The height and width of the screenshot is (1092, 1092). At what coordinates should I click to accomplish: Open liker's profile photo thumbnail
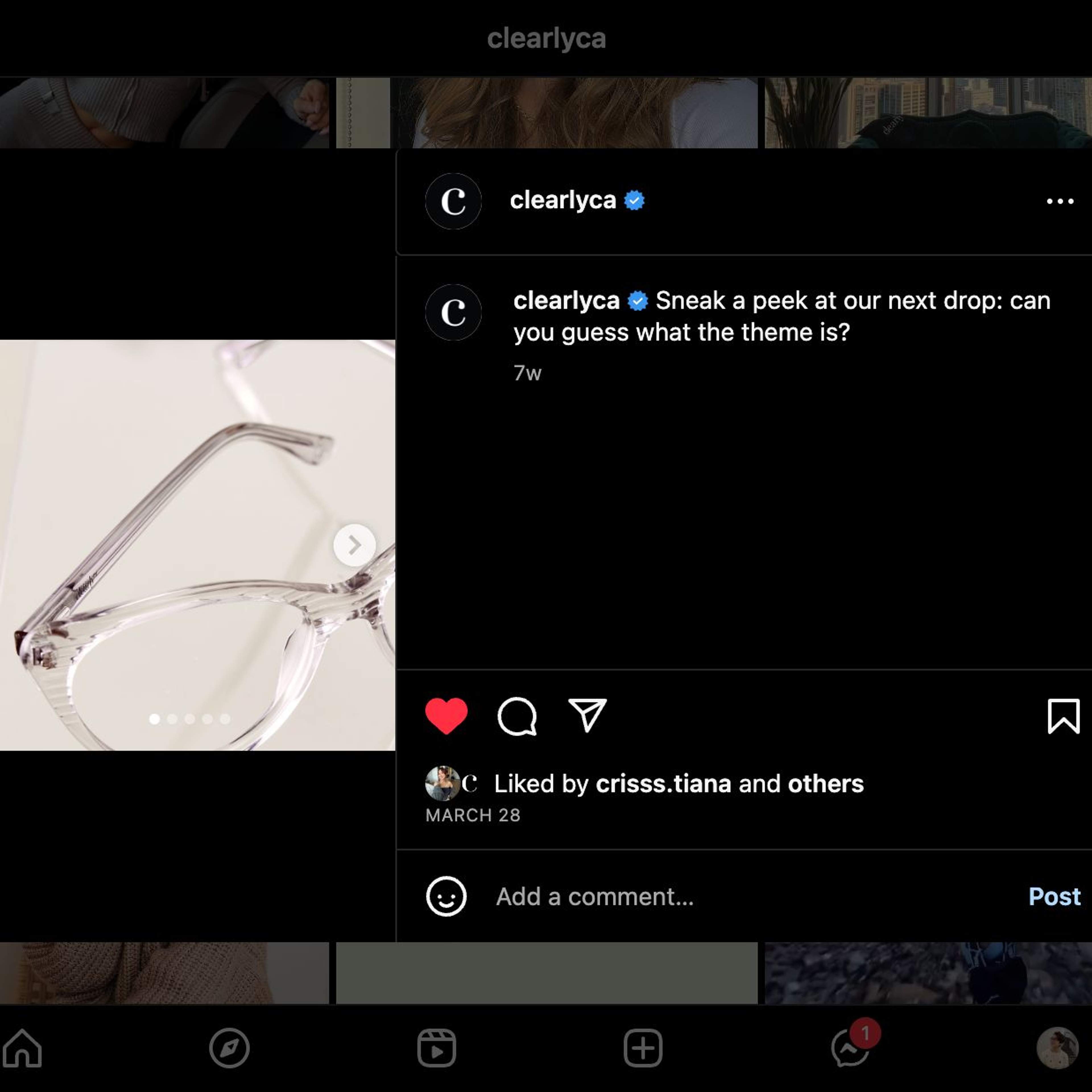pos(442,783)
